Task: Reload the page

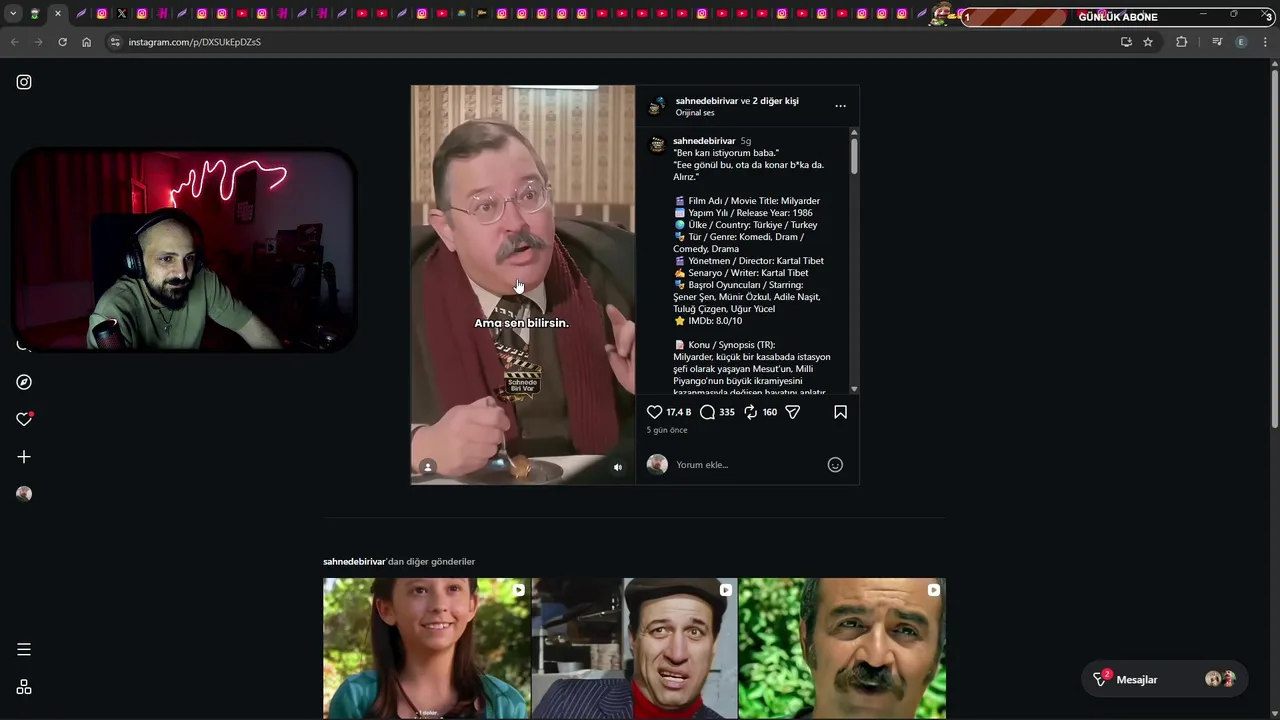Action: 62,42
